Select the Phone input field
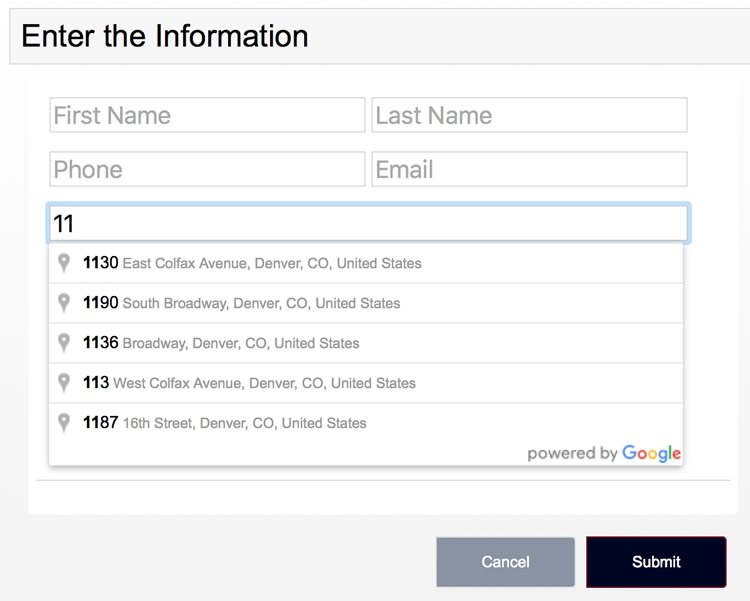Viewport: 750px width, 601px height. [207, 169]
